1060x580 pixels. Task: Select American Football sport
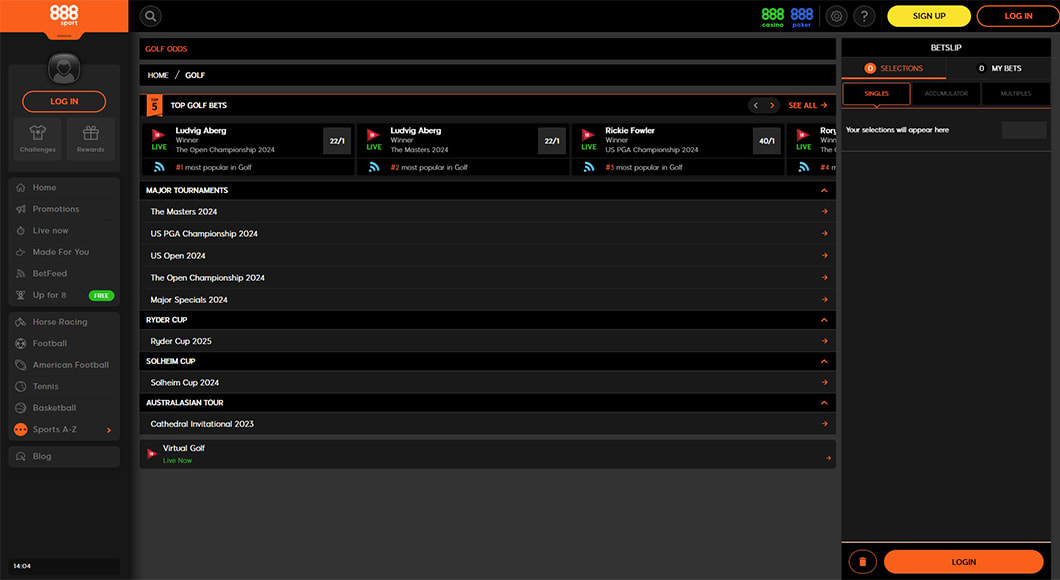coord(64,365)
